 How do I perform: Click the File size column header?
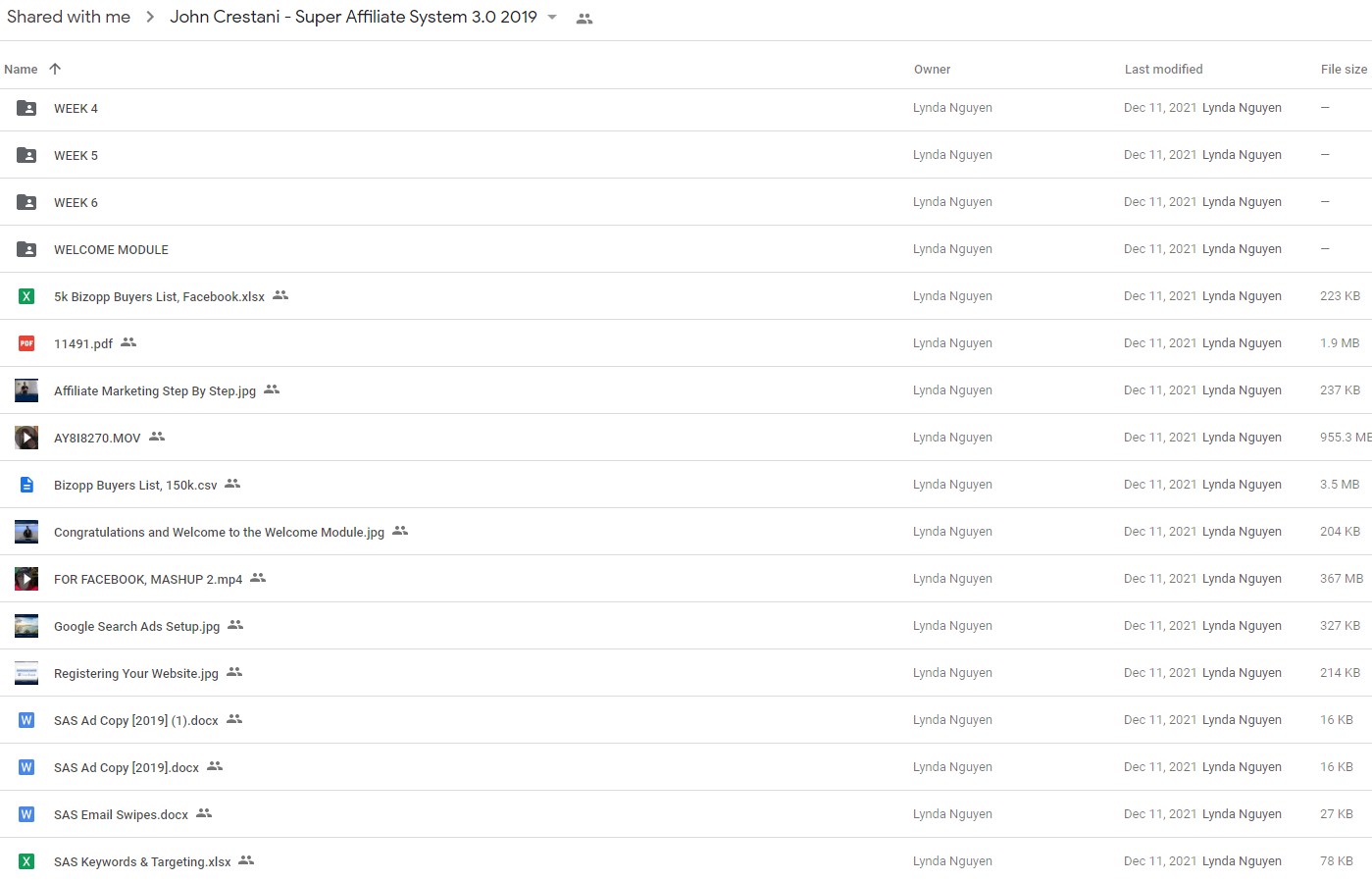1344,69
